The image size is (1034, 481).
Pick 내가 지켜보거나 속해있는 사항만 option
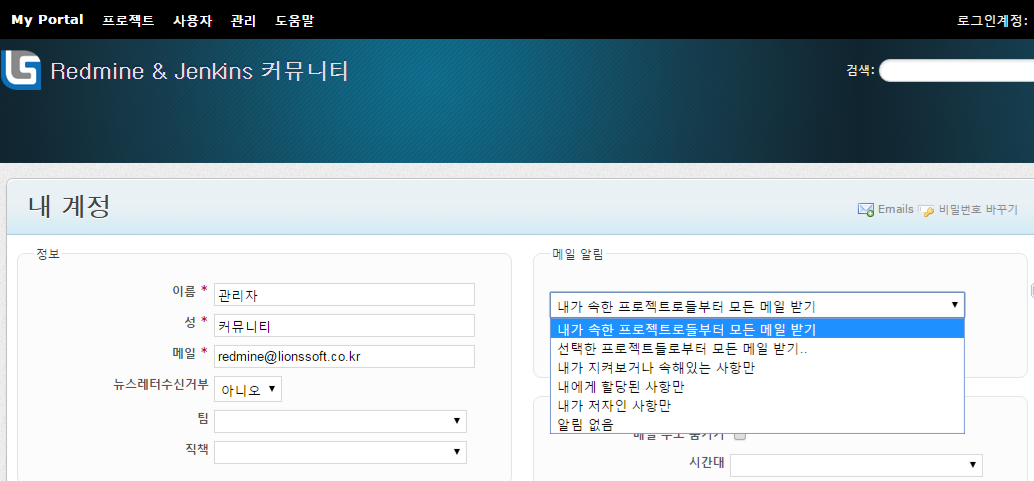655,367
